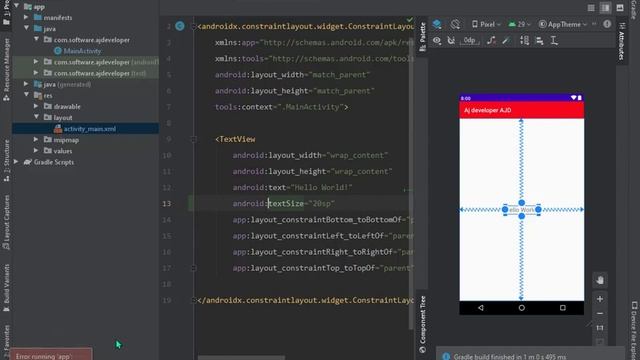This screenshot has height=360, width=640.
Task: Open the Align tool icon
Action: click(539, 40)
